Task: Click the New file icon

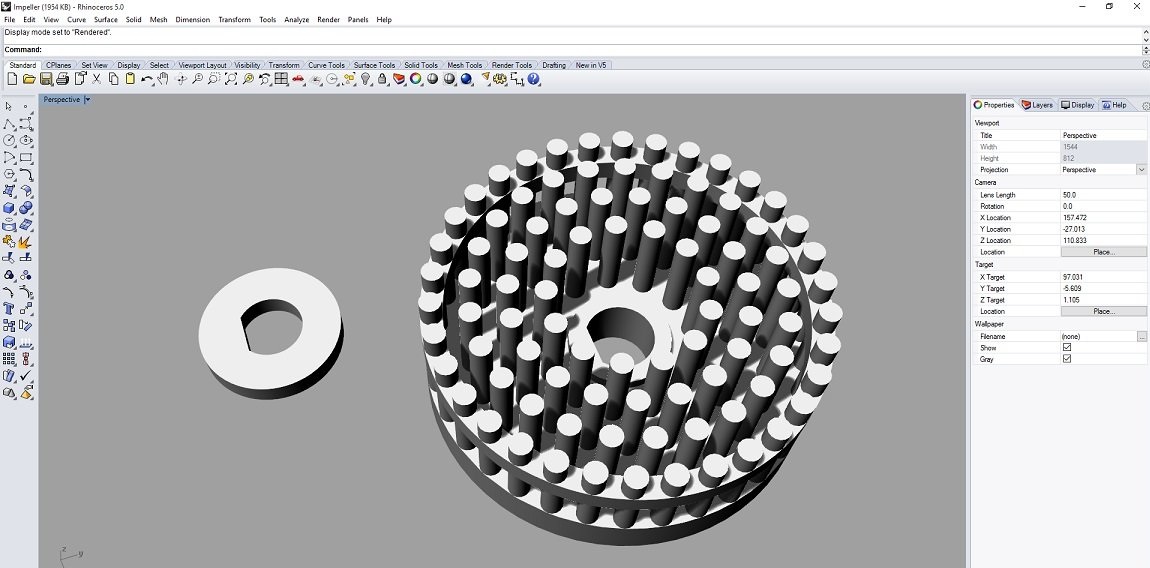Action: point(12,79)
